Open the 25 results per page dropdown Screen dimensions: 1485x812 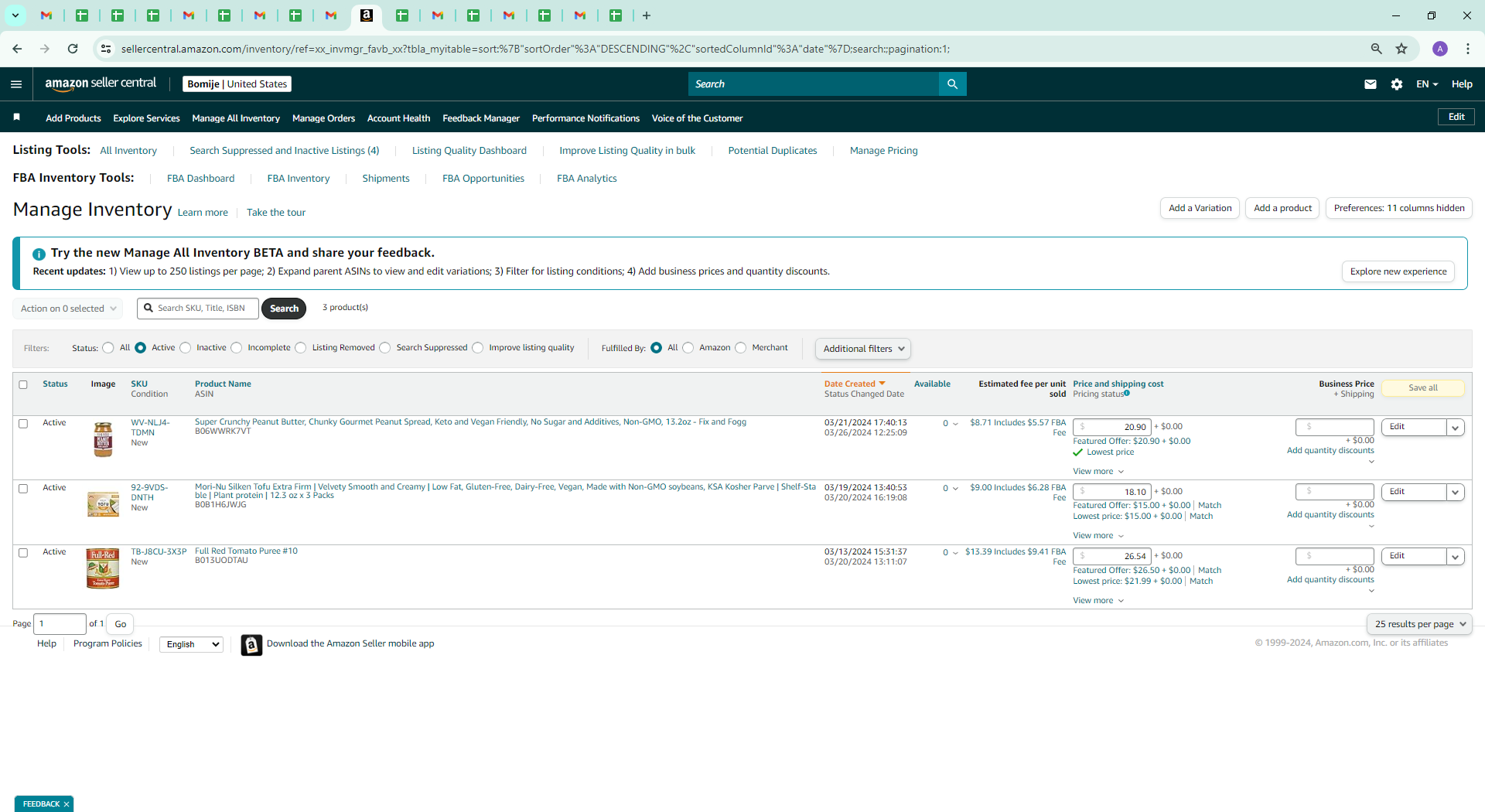point(1419,624)
